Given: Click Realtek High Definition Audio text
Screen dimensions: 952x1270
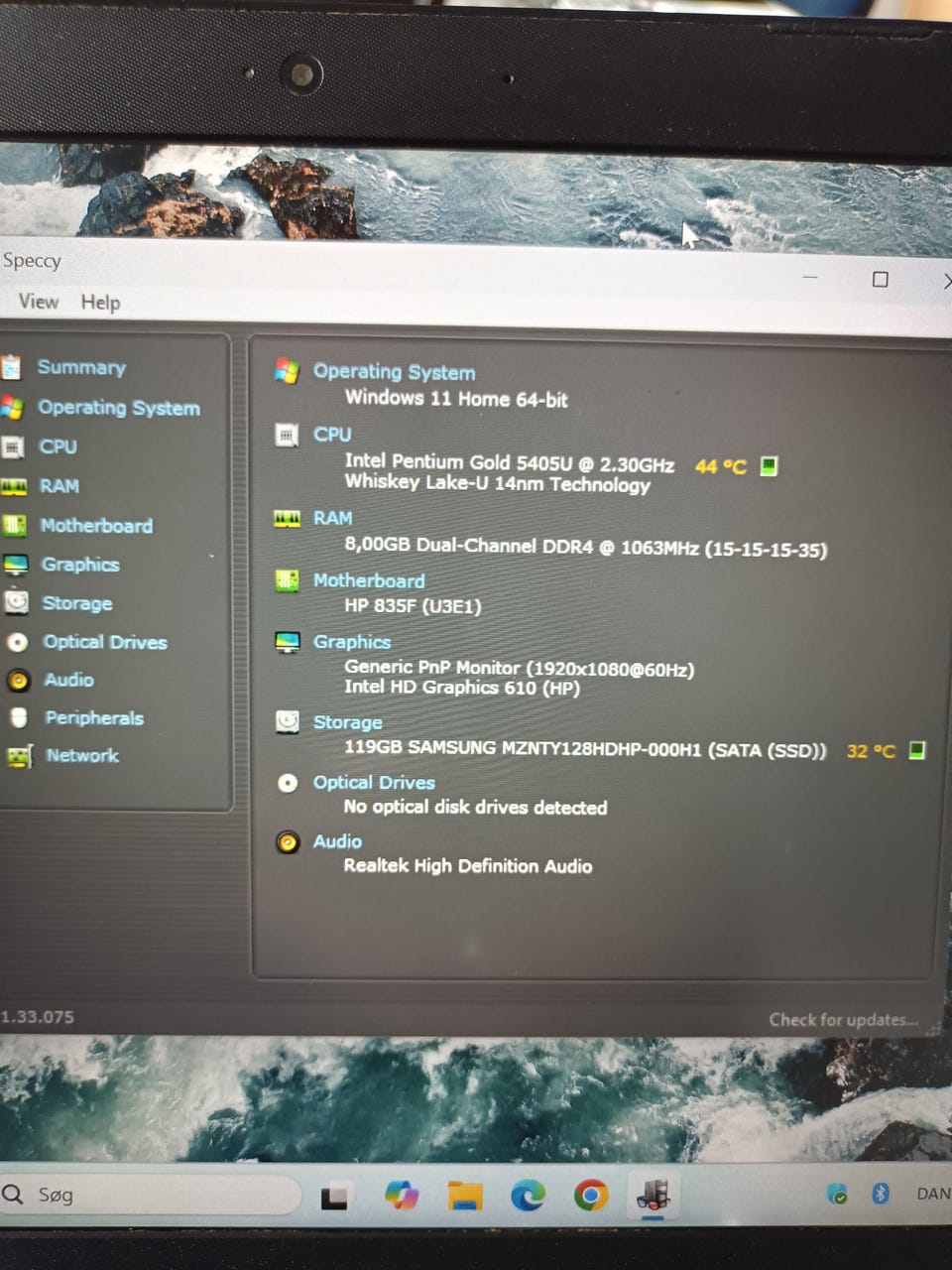Looking at the screenshot, I should [x=468, y=866].
